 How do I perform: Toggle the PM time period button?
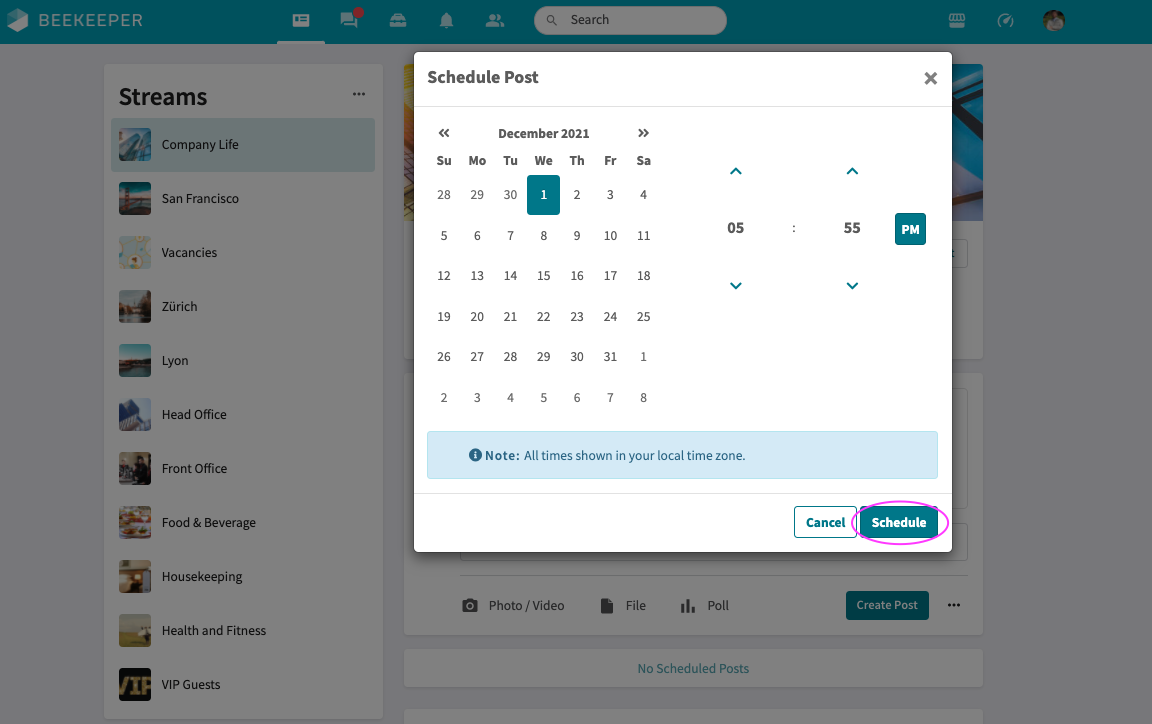(x=910, y=229)
